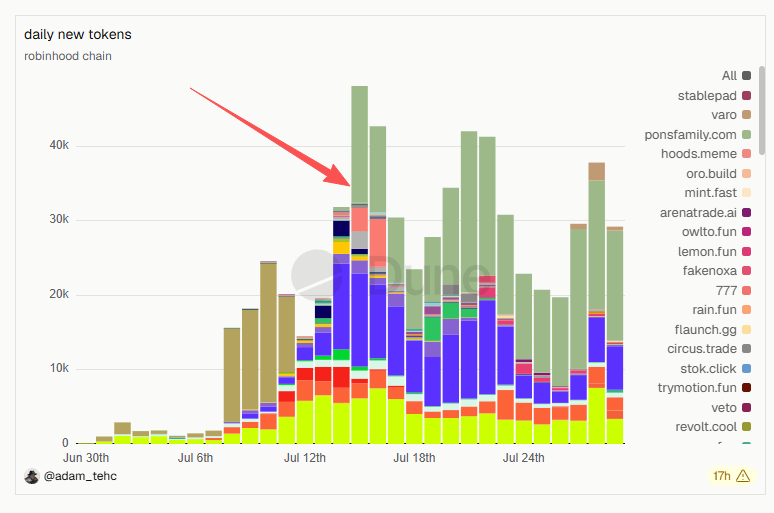The image size is (774, 513).
Task: Open the @adam_tehc profile link
Action: pyautogui.click(x=80, y=476)
